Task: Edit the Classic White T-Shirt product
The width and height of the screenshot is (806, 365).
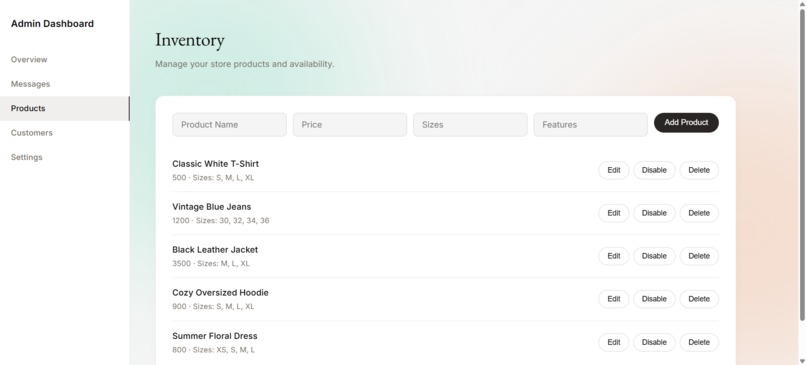Action: pos(614,170)
